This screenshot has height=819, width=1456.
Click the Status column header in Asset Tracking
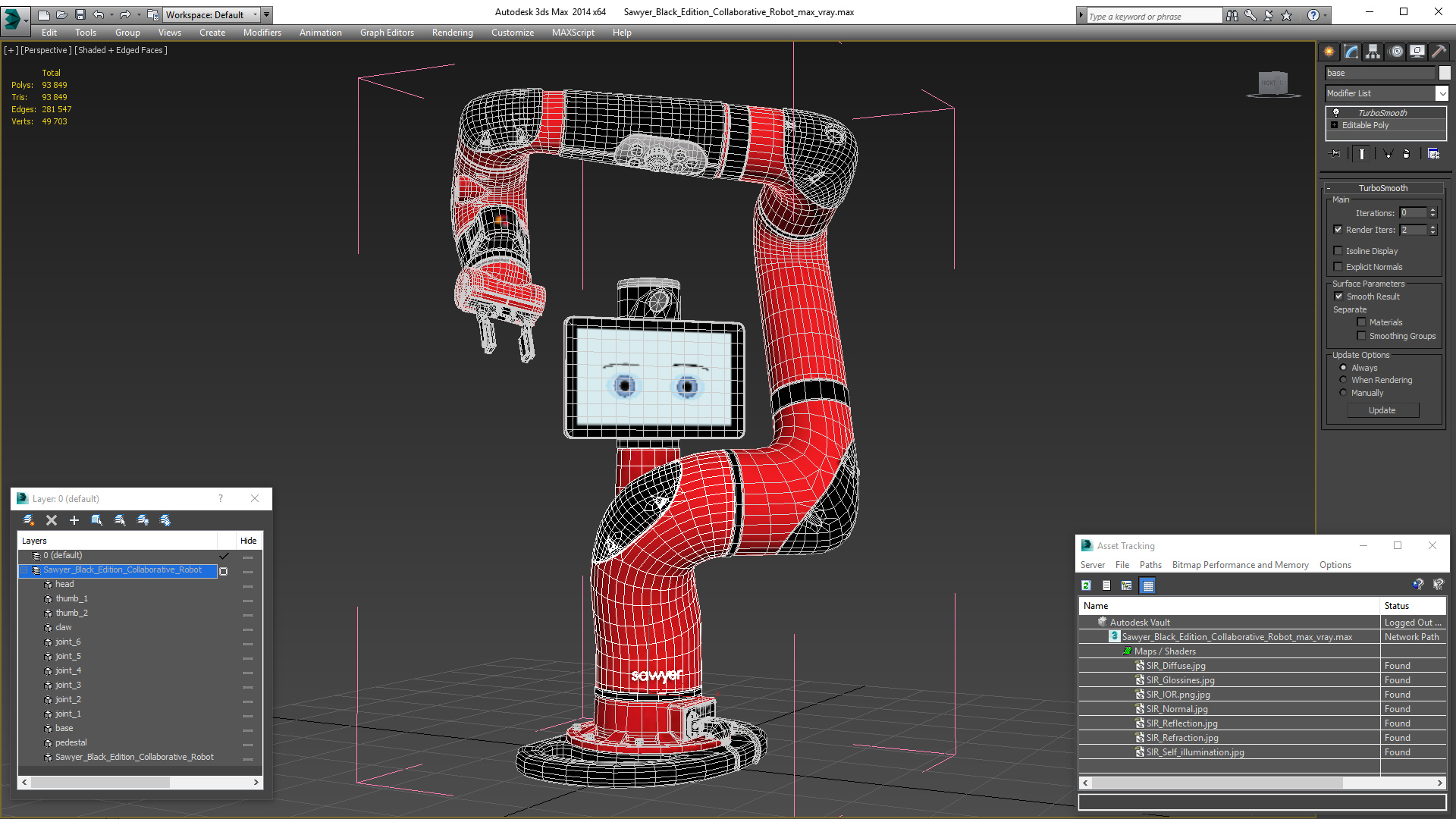1413,606
